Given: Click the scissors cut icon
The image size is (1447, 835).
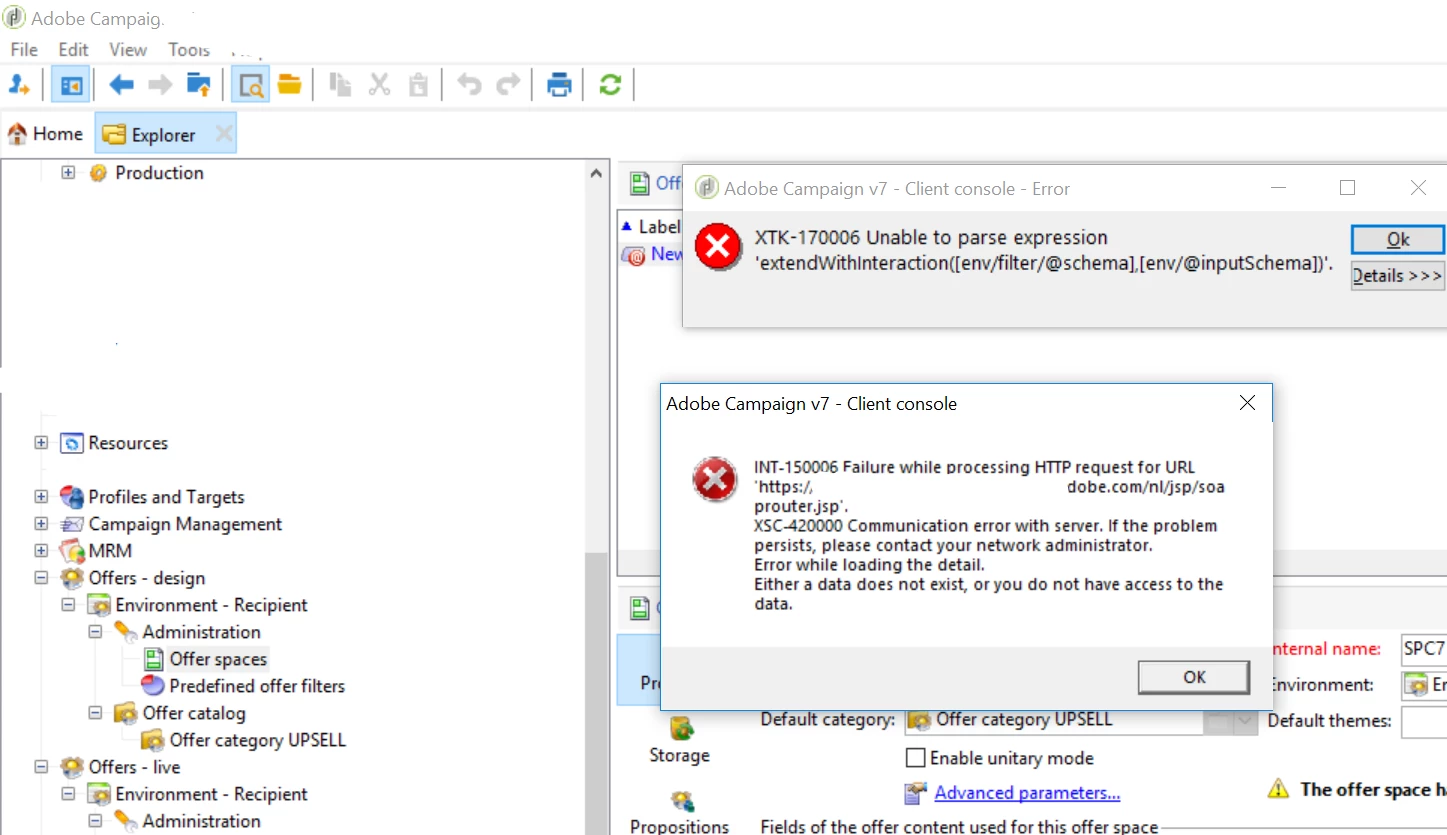Looking at the screenshot, I should [x=379, y=85].
